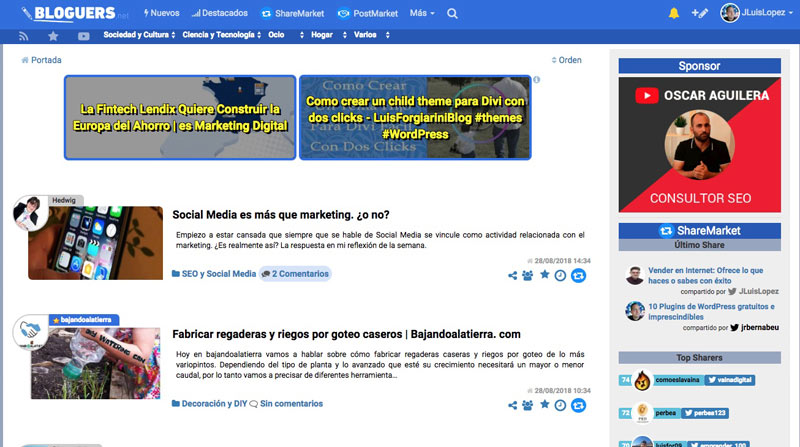This screenshot has width=800, height=447.
Task: Open the Bloguers.net logo home link
Action: [x=74, y=13]
